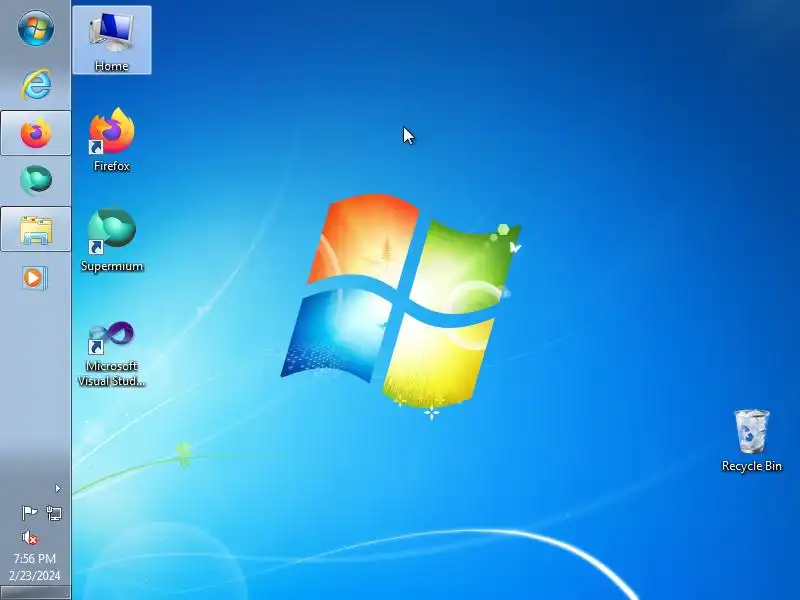Open the clock showing 7:56 PM
This screenshot has height=600, width=800.
(x=35, y=559)
